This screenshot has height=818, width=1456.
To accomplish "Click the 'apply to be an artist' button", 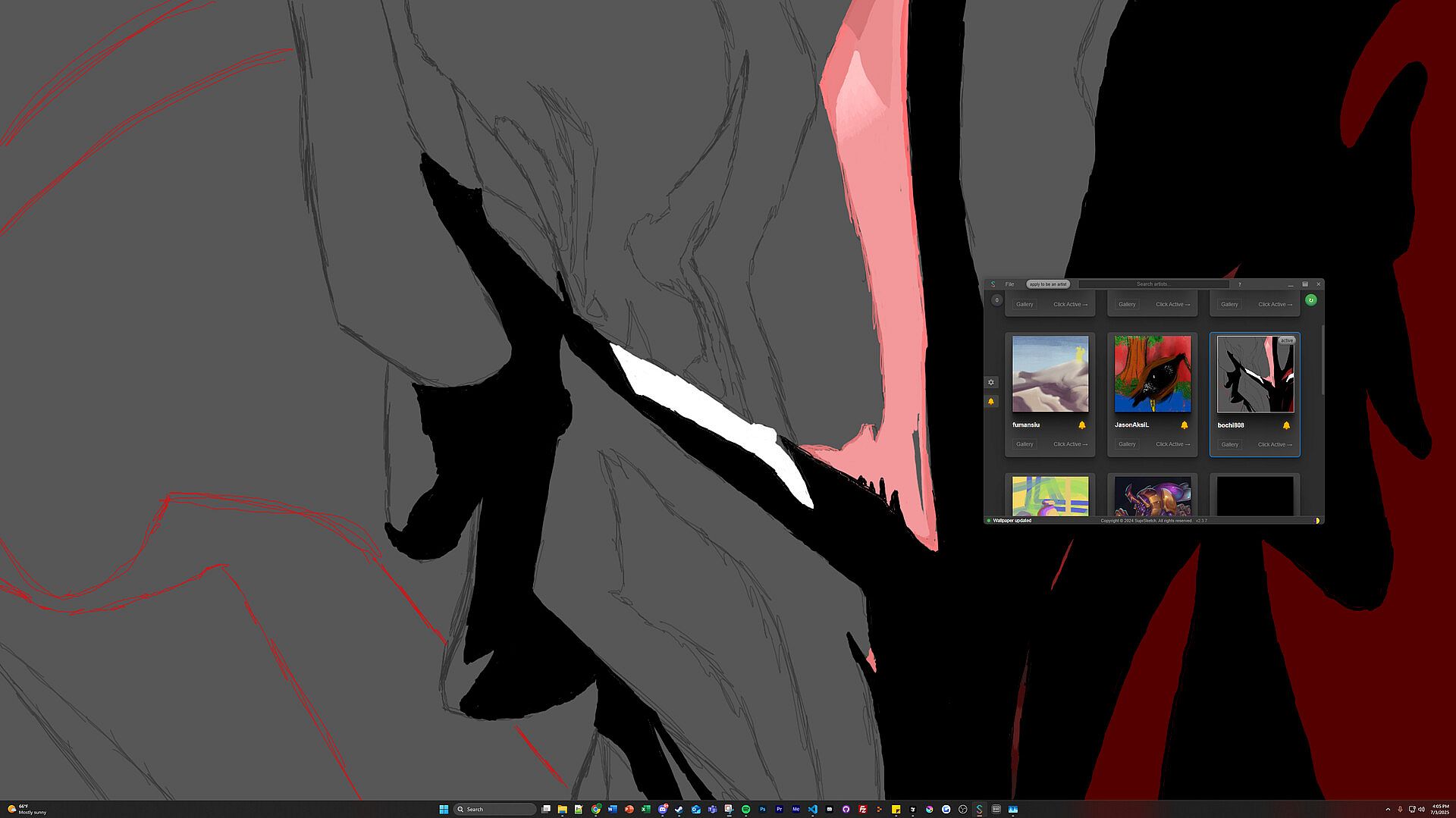I will pyautogui.click(x=1047, y=284).
